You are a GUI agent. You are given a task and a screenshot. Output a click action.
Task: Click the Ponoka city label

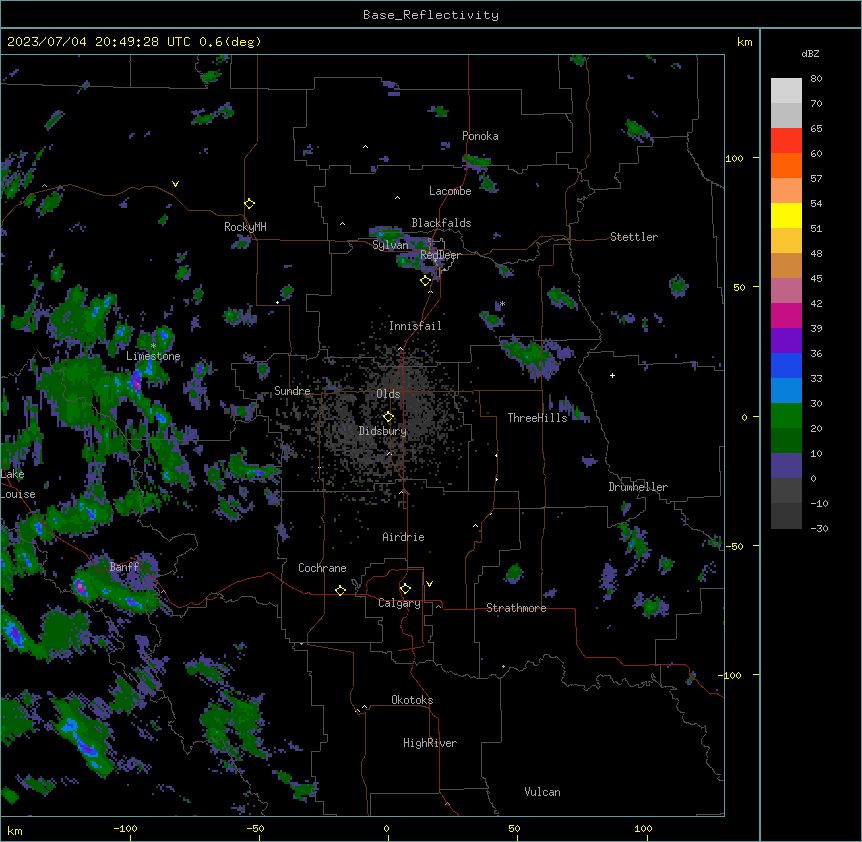480,136
